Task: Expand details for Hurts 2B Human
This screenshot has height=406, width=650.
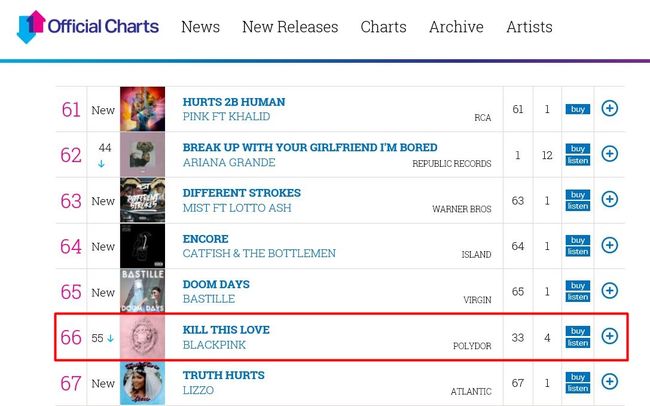Action: 609,108
